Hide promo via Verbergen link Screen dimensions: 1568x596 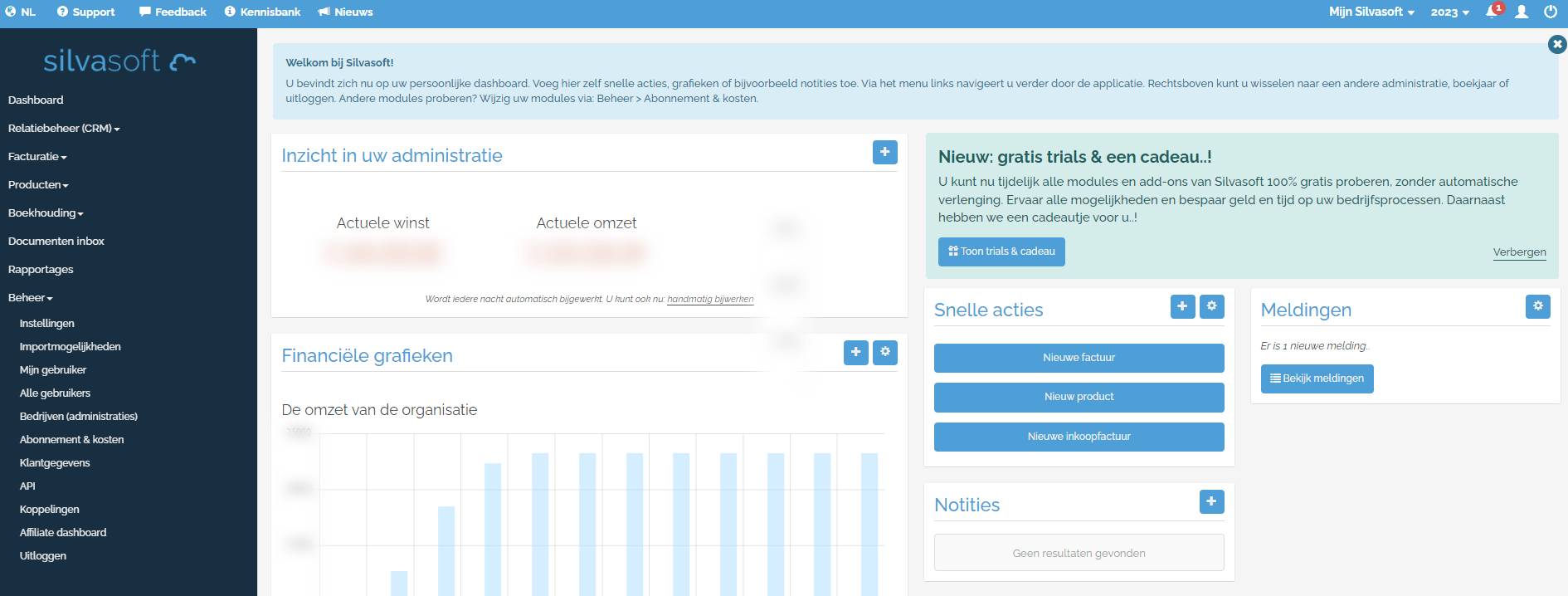pos(1519,252)
